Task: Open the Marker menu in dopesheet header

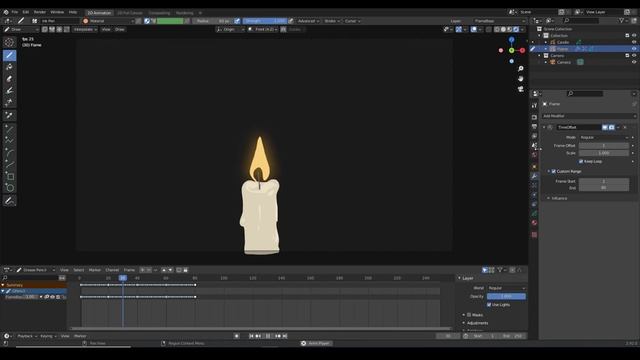Action: [x=94, y=270]
